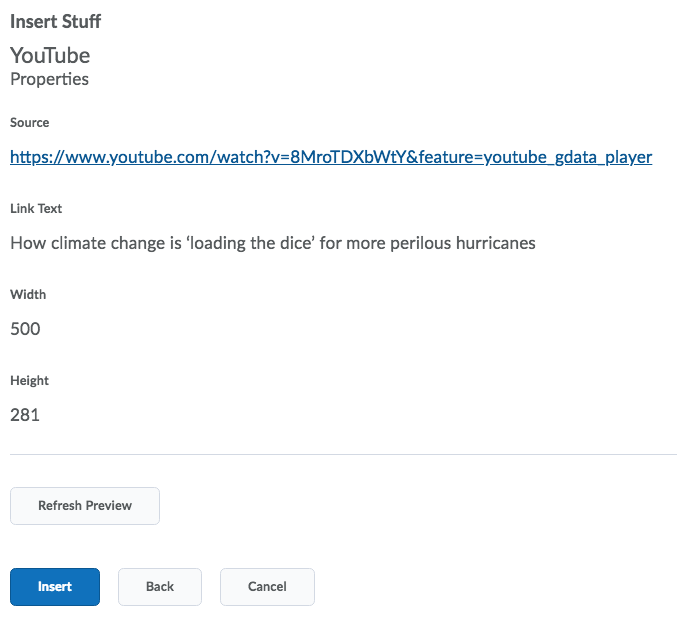Click the Source field label
This screenshot has height=619, width=677.
pyautogui.click(x=30, y=123)
